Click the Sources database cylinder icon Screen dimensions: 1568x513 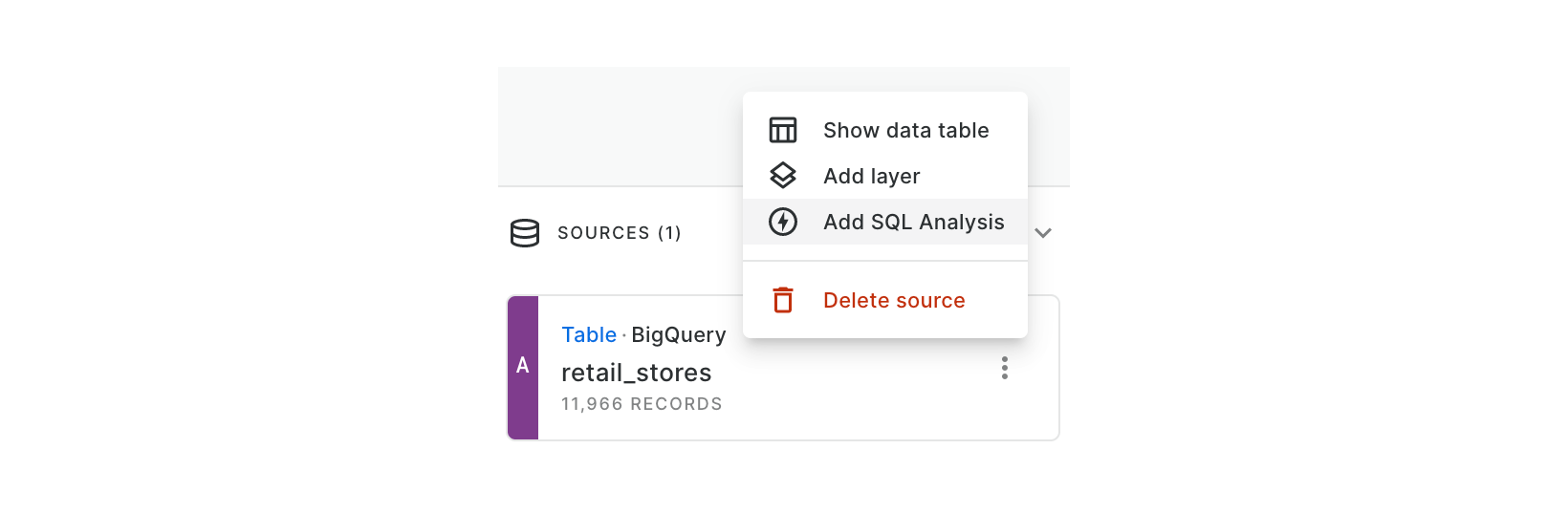[525, 233]
